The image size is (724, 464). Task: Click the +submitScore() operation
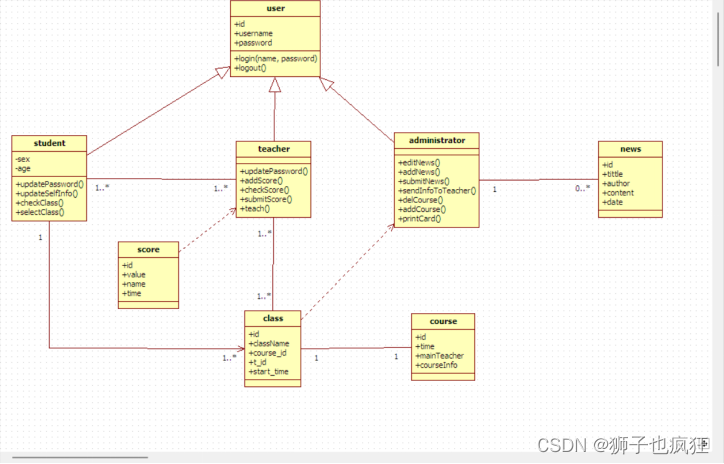[x=266, y=199]
